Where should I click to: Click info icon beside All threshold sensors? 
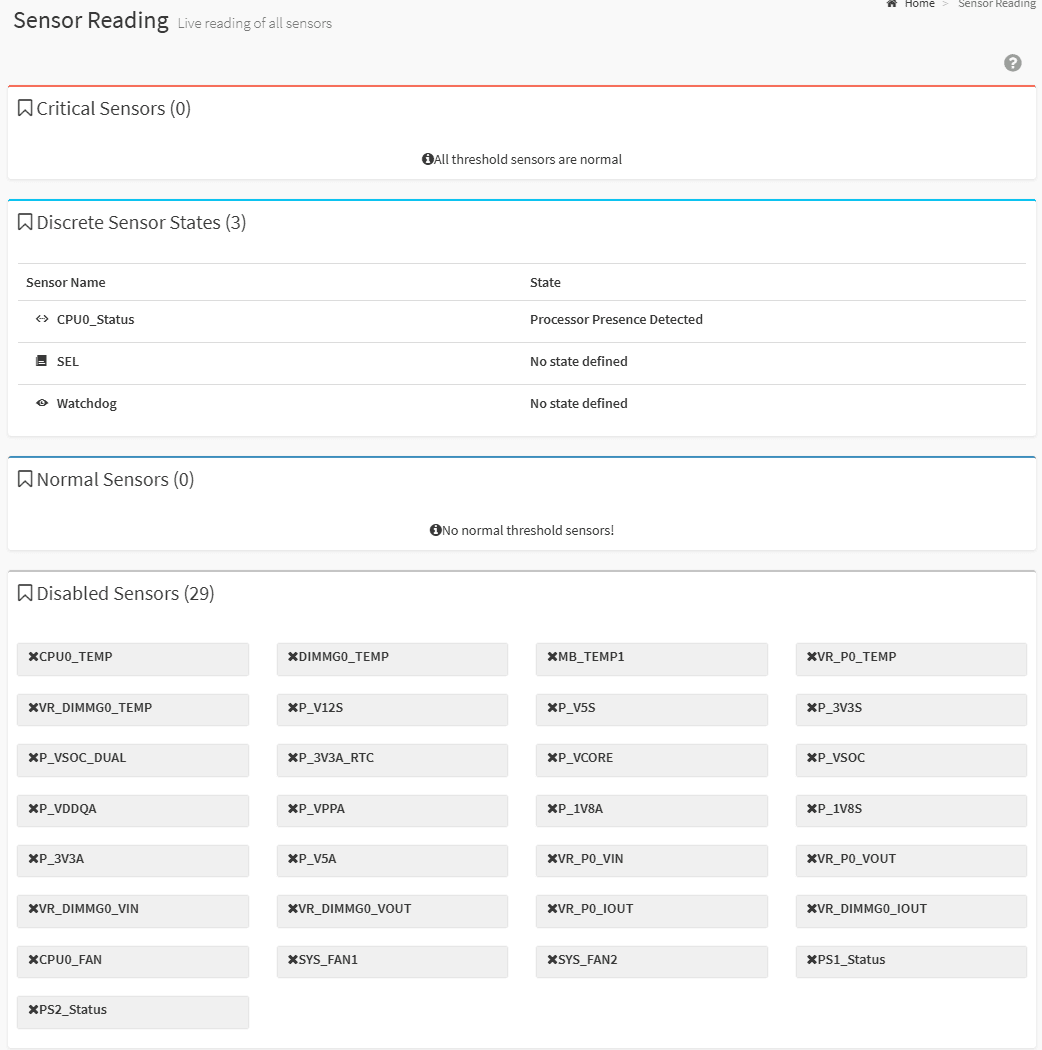427,159
